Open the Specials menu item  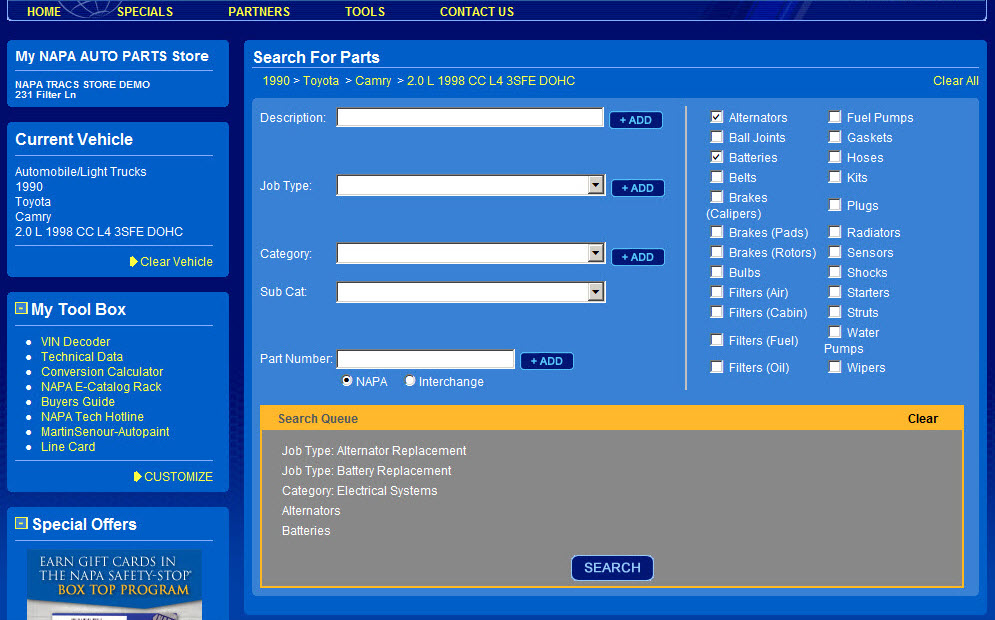[145, 12]
